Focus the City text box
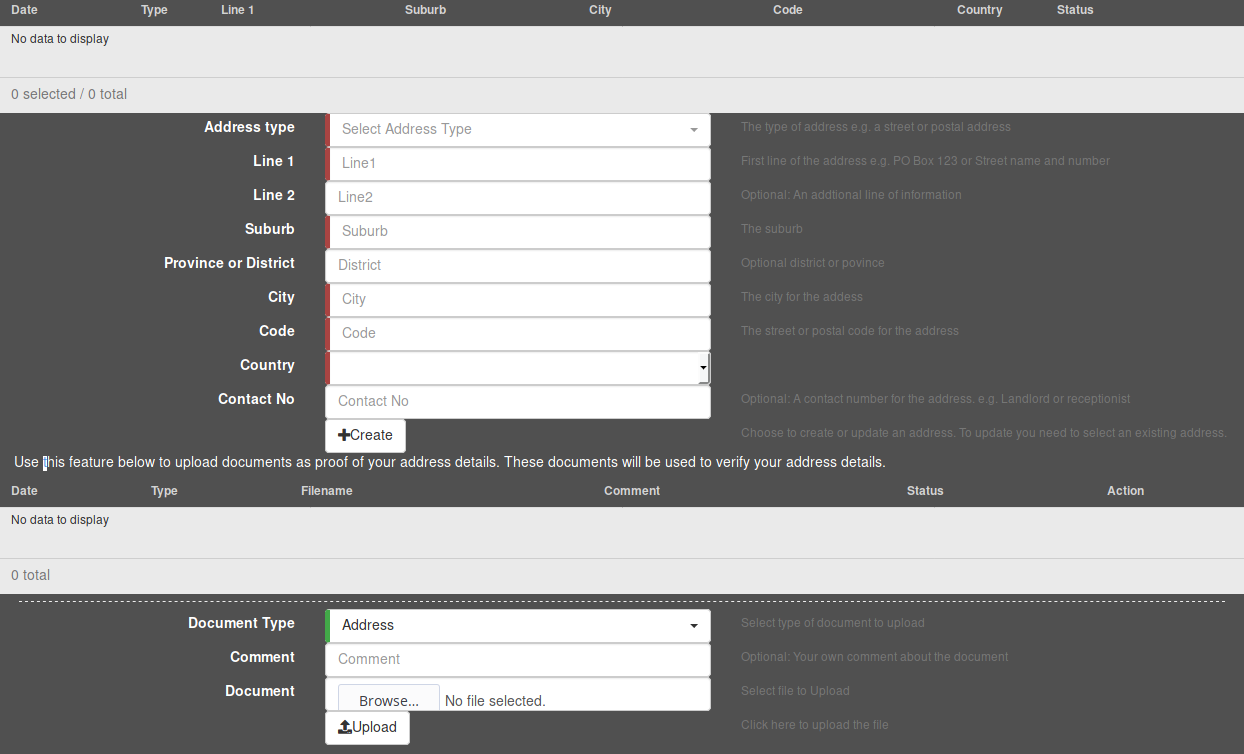The width and height of the screenshot is (1244, 754). (518, 299)
